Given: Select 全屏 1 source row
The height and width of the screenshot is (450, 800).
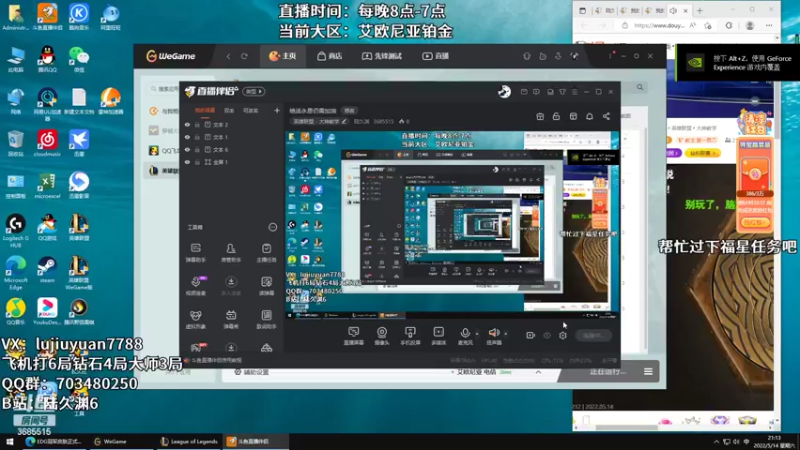Looking at the screenshot, I should pyautogui.click(x=232, y=162).
